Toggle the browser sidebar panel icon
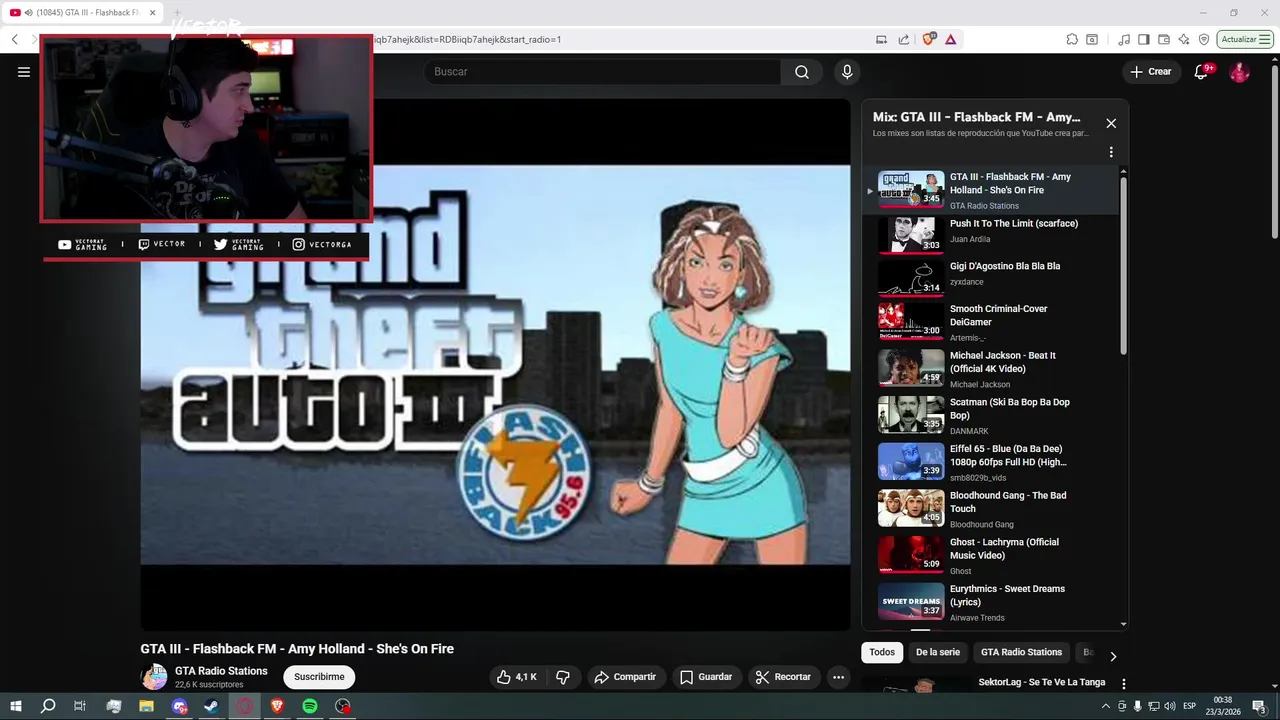This screenshot has width=1280, height=720. tap(1144, 39)
